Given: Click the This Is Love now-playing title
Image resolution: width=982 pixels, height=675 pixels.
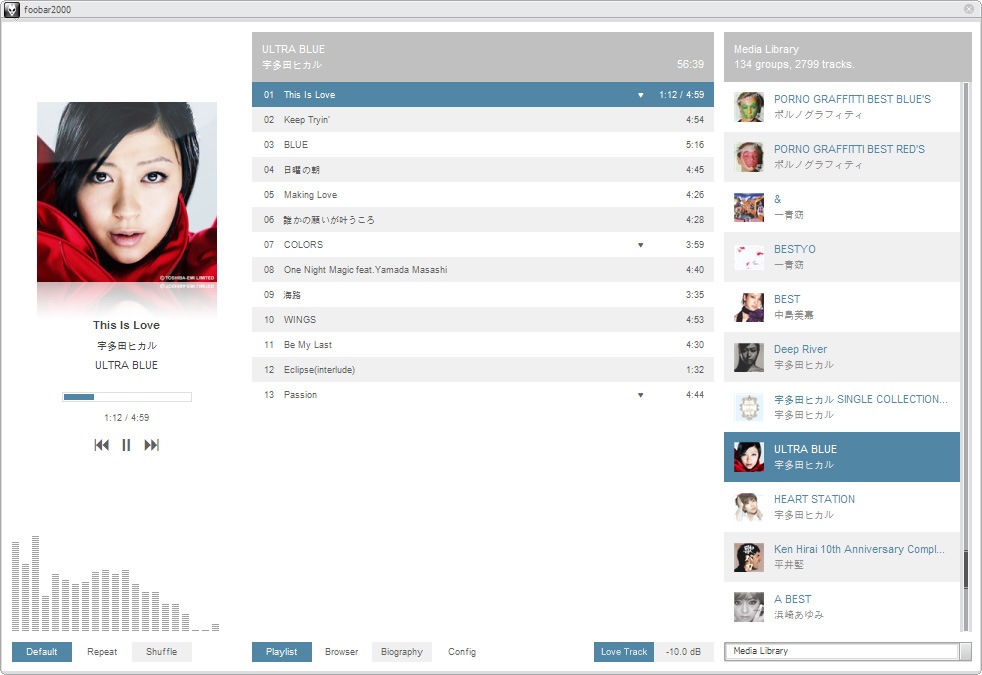Looking at the screenshot, I should pos(127,325).
